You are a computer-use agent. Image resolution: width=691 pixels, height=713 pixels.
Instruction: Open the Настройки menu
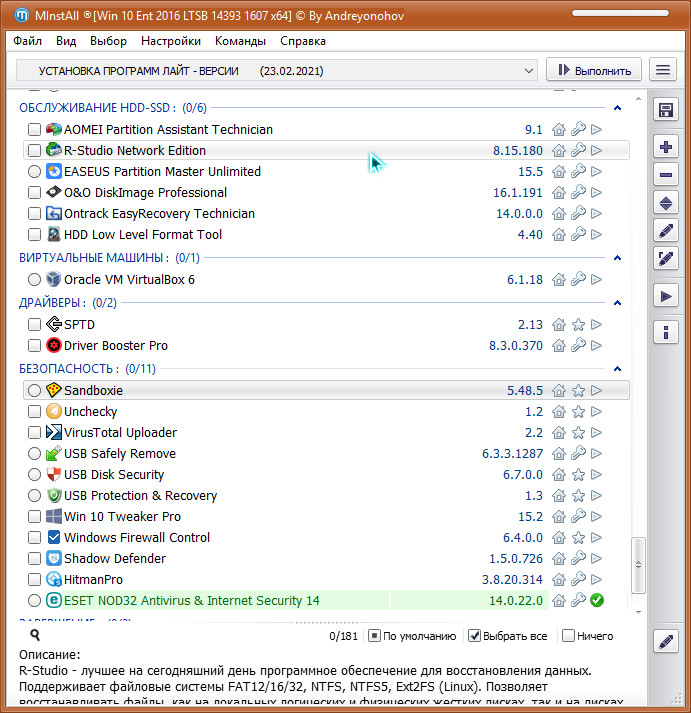171,41
